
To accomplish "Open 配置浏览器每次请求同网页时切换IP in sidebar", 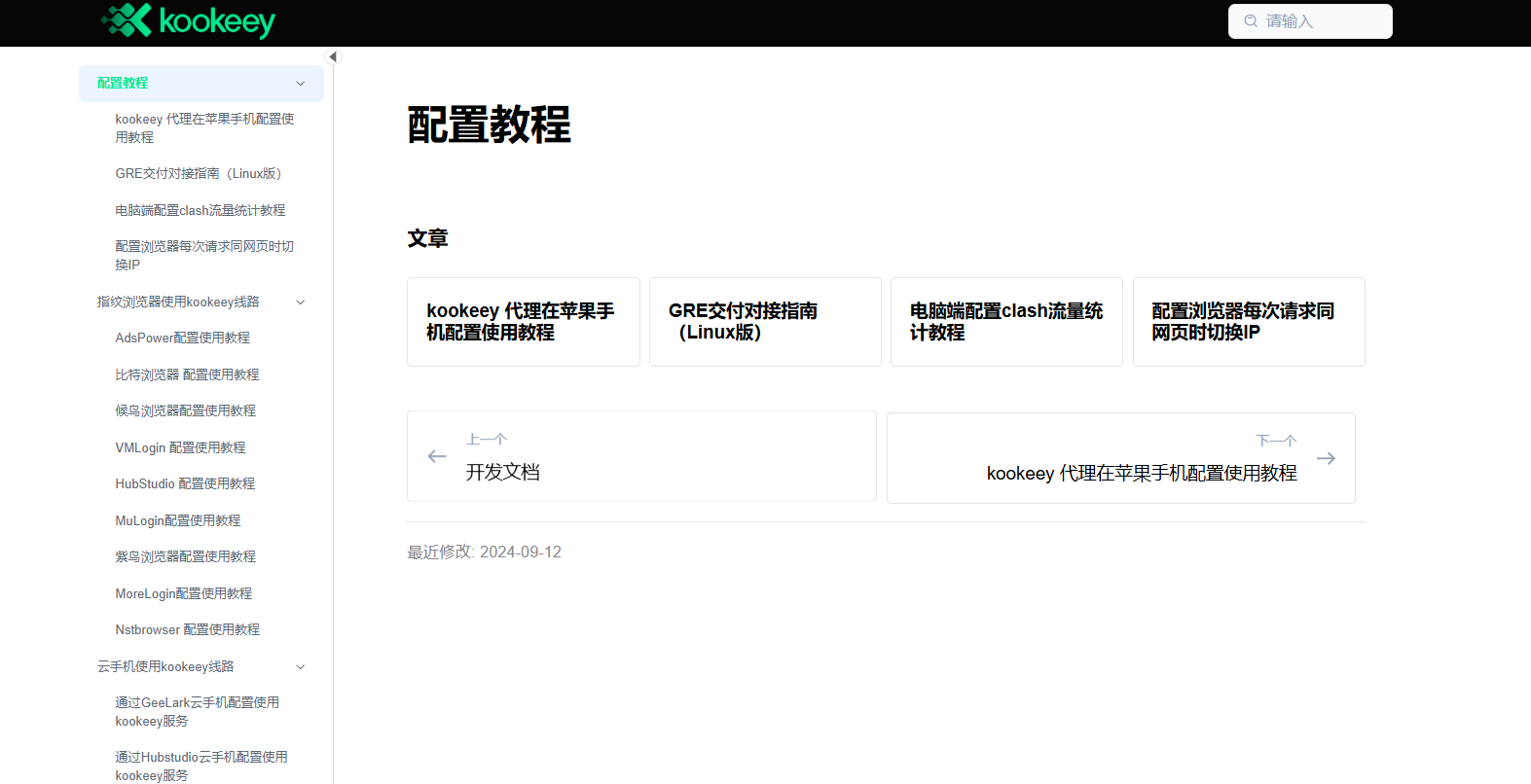I will 204,256.
